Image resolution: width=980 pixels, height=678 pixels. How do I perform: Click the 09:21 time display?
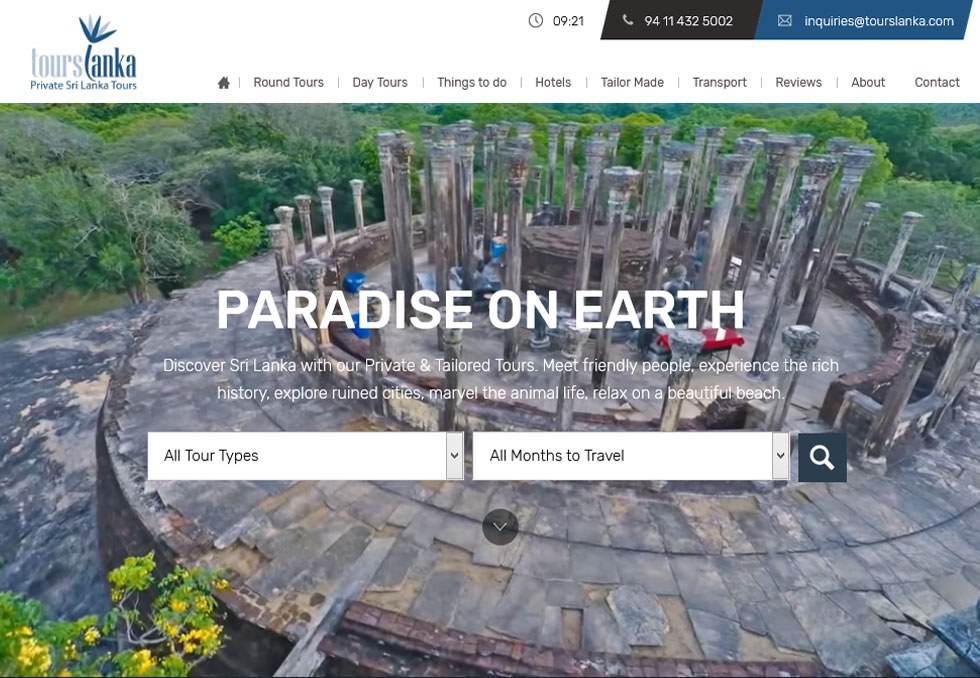click(x=568, y=21)
